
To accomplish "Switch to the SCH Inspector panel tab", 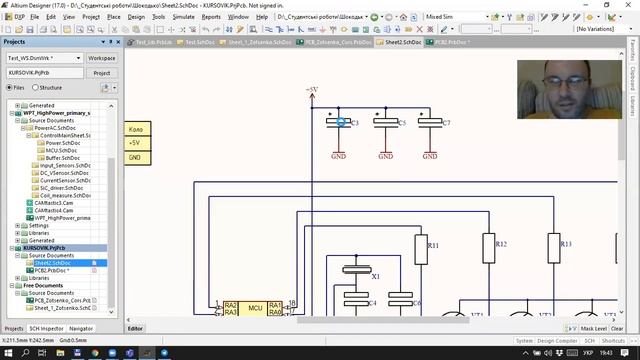I will (47, 329).
